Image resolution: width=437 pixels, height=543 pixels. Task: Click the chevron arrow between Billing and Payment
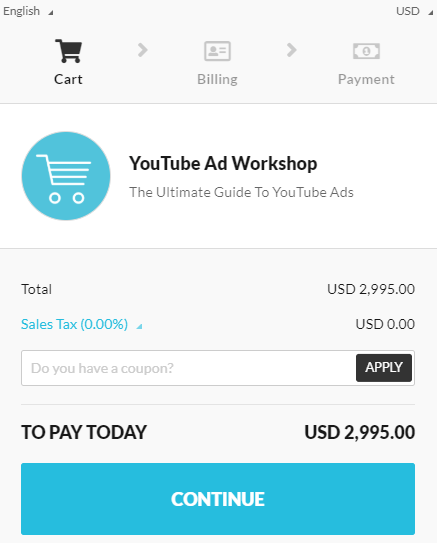(x=292, y=50)
